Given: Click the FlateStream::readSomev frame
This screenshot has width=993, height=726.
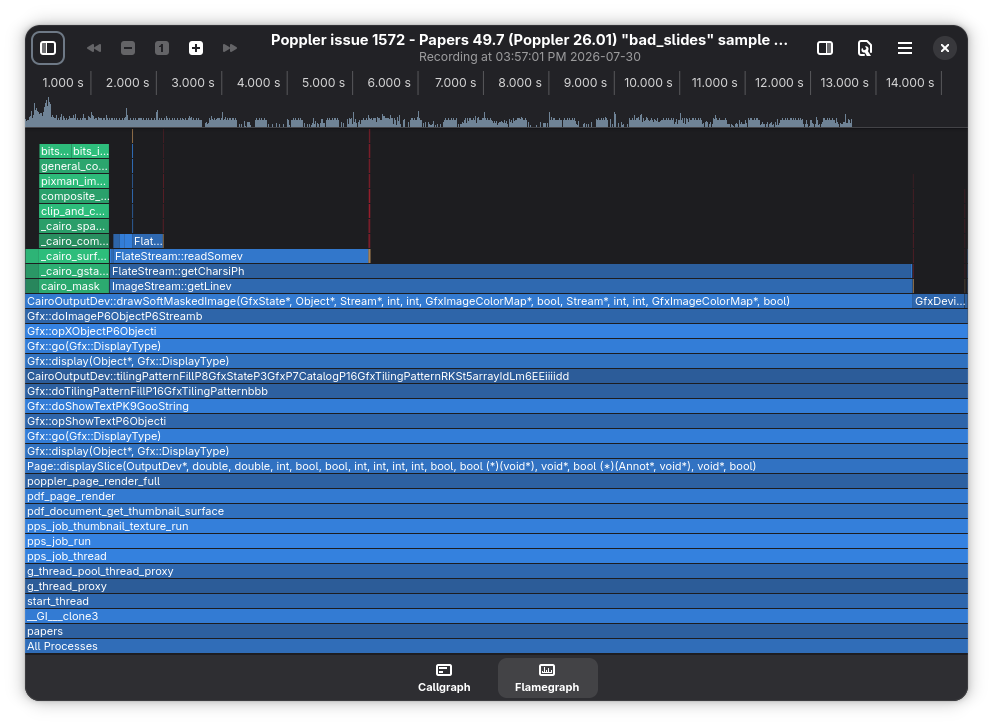Looking at the screenshot, I should [240, 256].
